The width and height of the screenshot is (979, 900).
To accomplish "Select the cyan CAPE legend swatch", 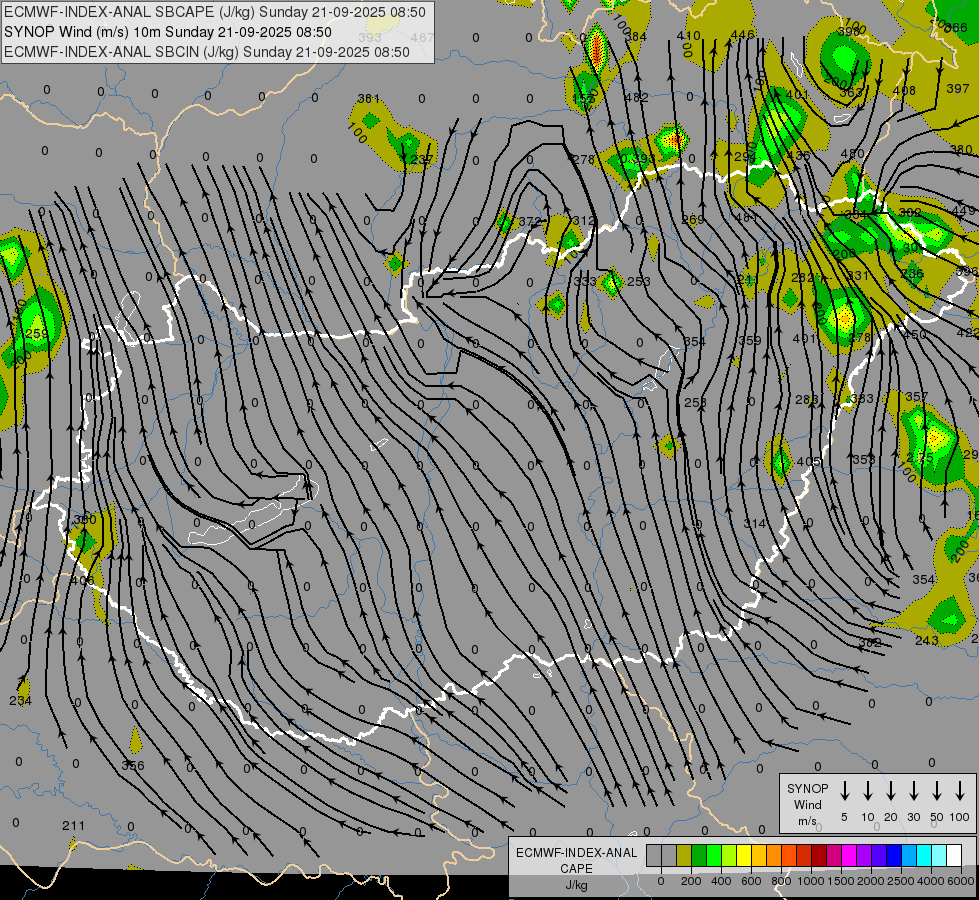I will (923, 856).
